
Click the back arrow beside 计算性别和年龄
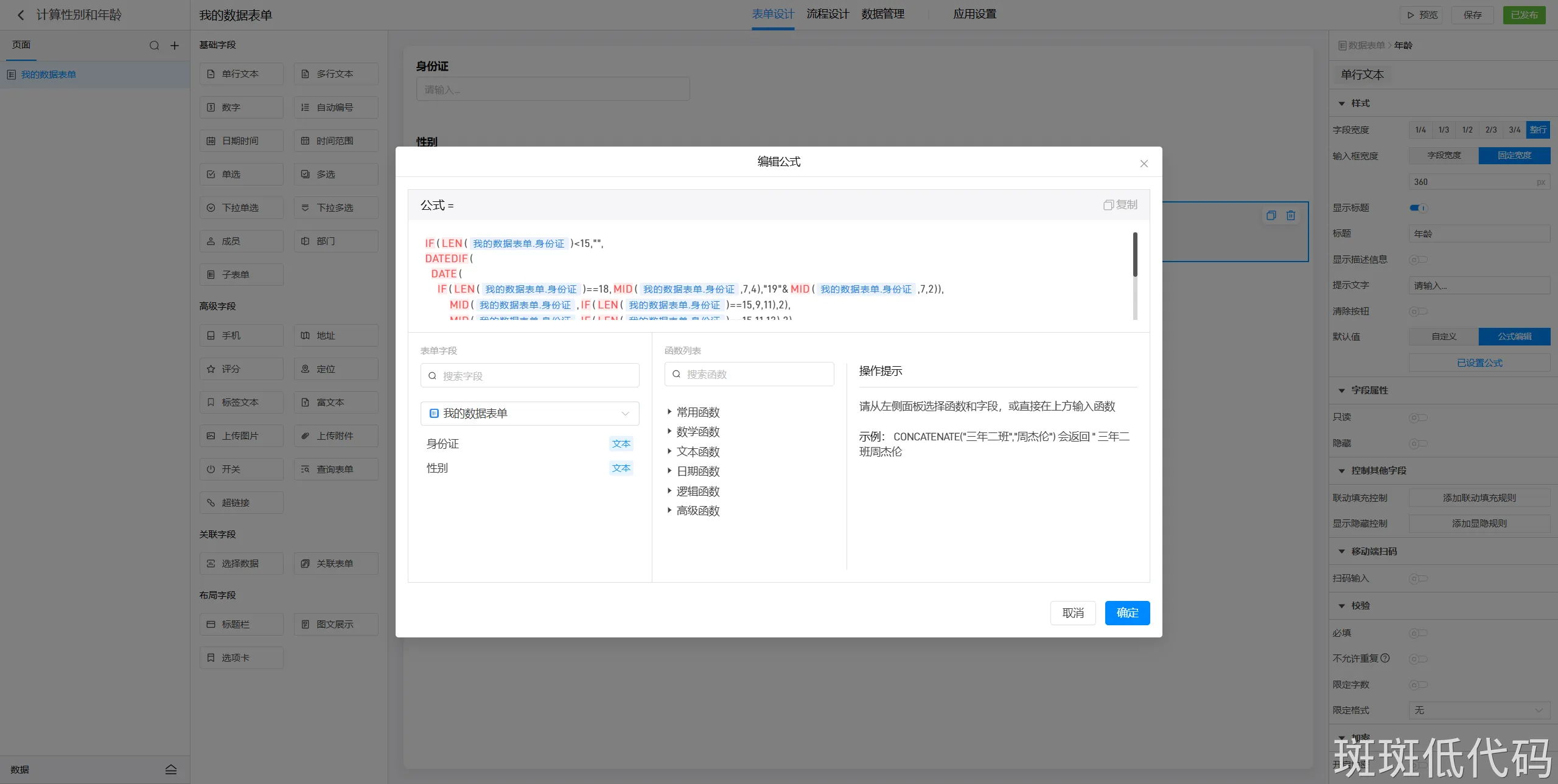(21, 15)
